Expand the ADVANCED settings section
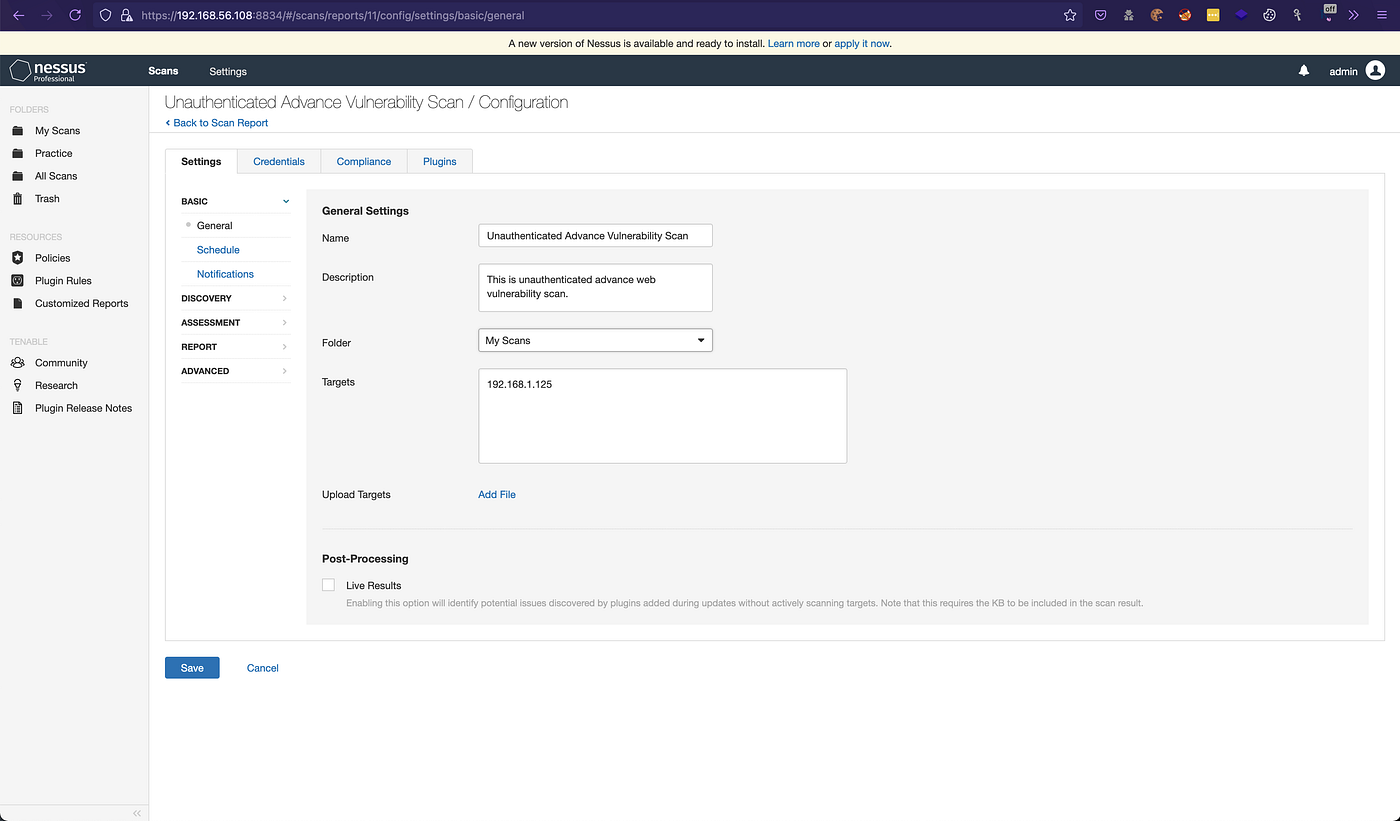The image size is (1400, 821). click(x=235, y=370)
